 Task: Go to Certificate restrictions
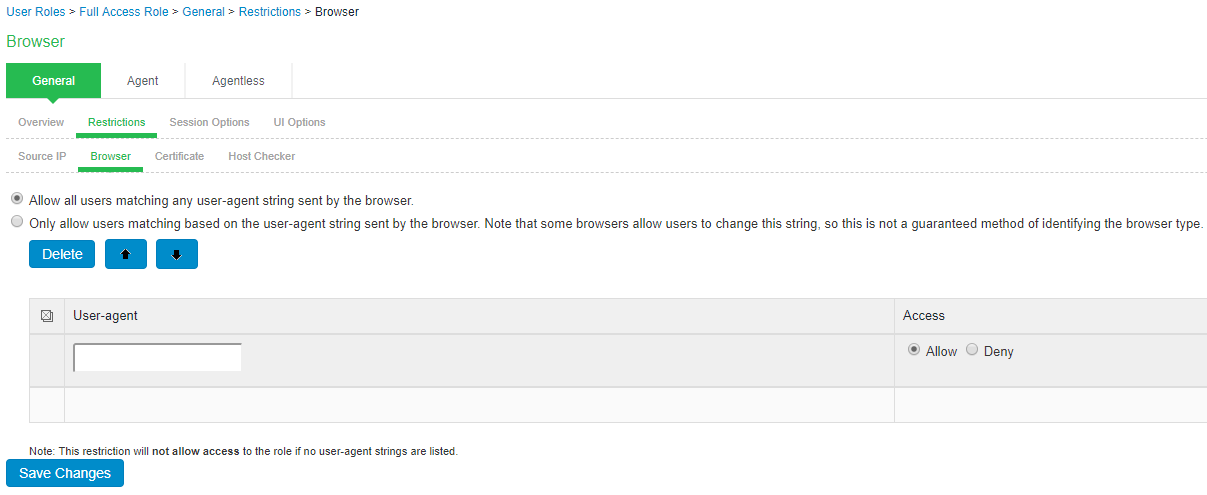[x=179, y=156]
